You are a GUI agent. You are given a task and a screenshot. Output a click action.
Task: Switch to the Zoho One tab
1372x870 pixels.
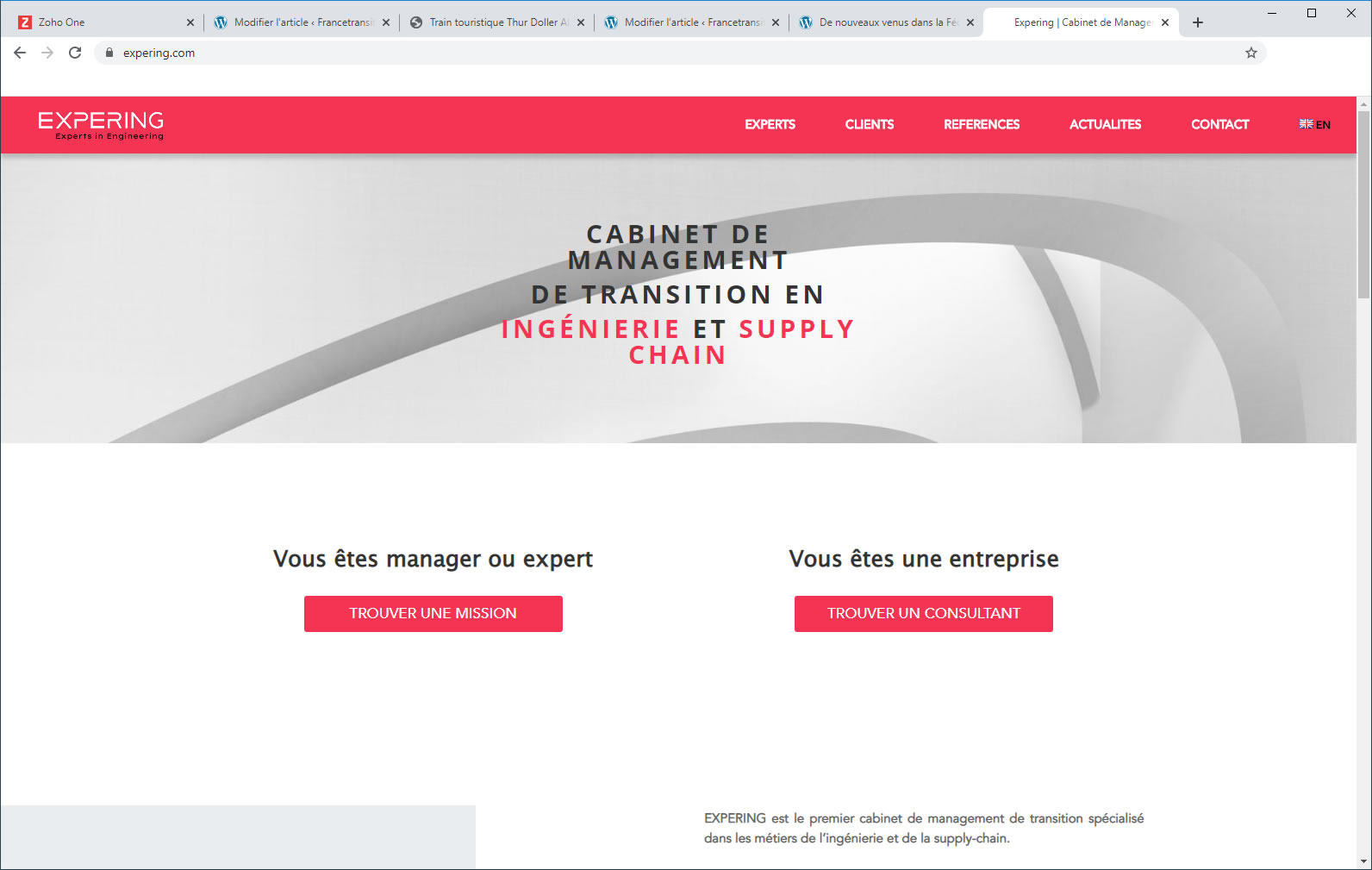pyautogui.click(x=95, y=22)
